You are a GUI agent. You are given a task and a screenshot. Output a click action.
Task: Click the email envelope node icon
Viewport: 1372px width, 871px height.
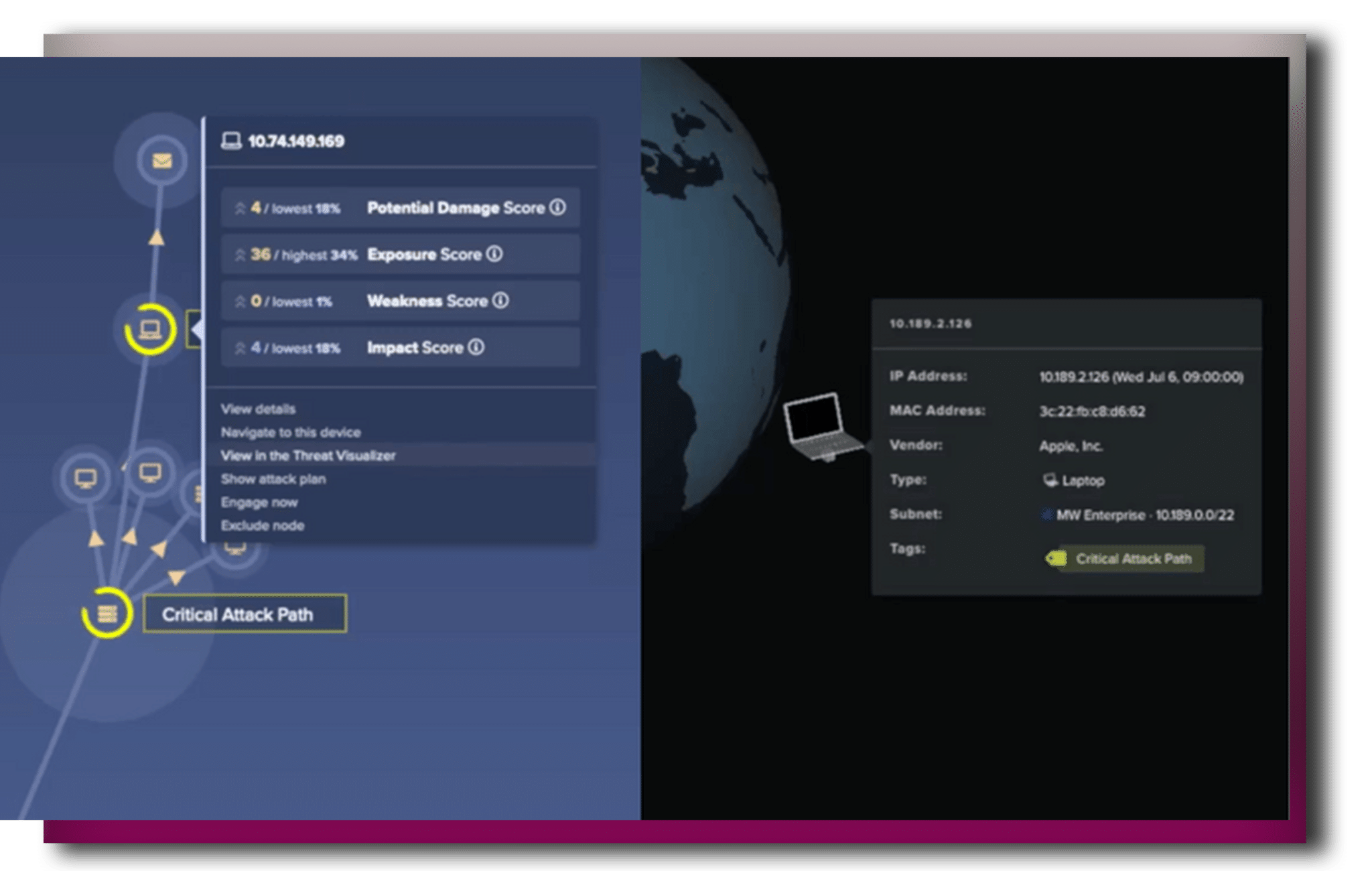point(161,161)
